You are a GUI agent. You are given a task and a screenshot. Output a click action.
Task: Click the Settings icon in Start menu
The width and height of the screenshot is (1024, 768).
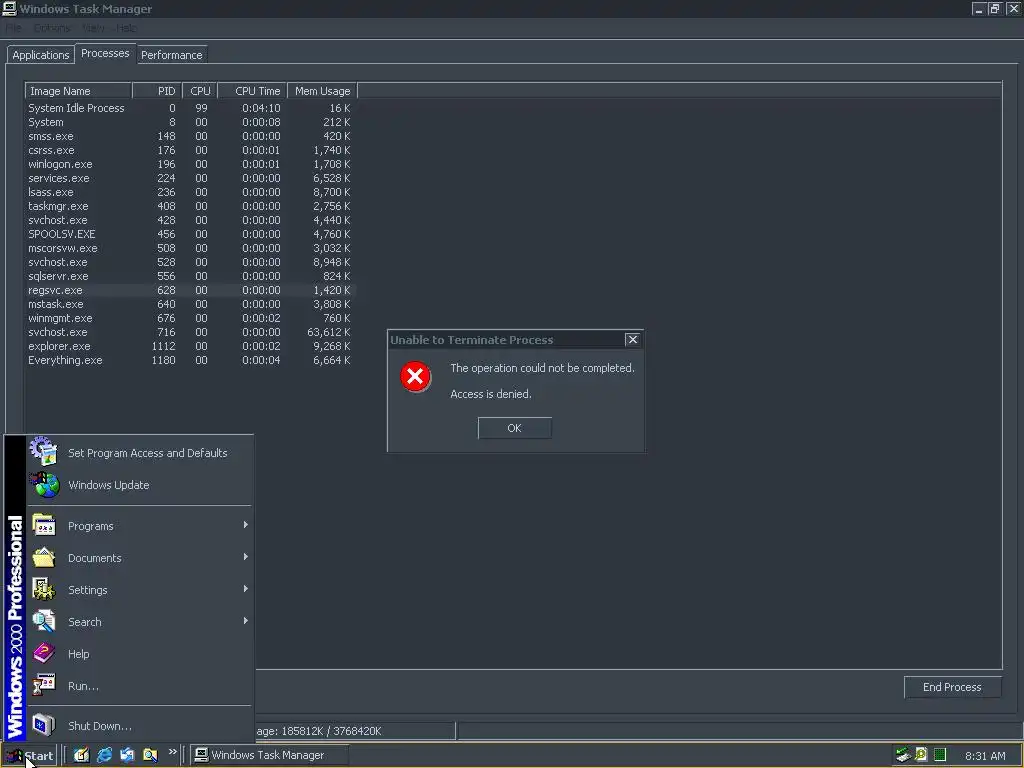(44, 589)
